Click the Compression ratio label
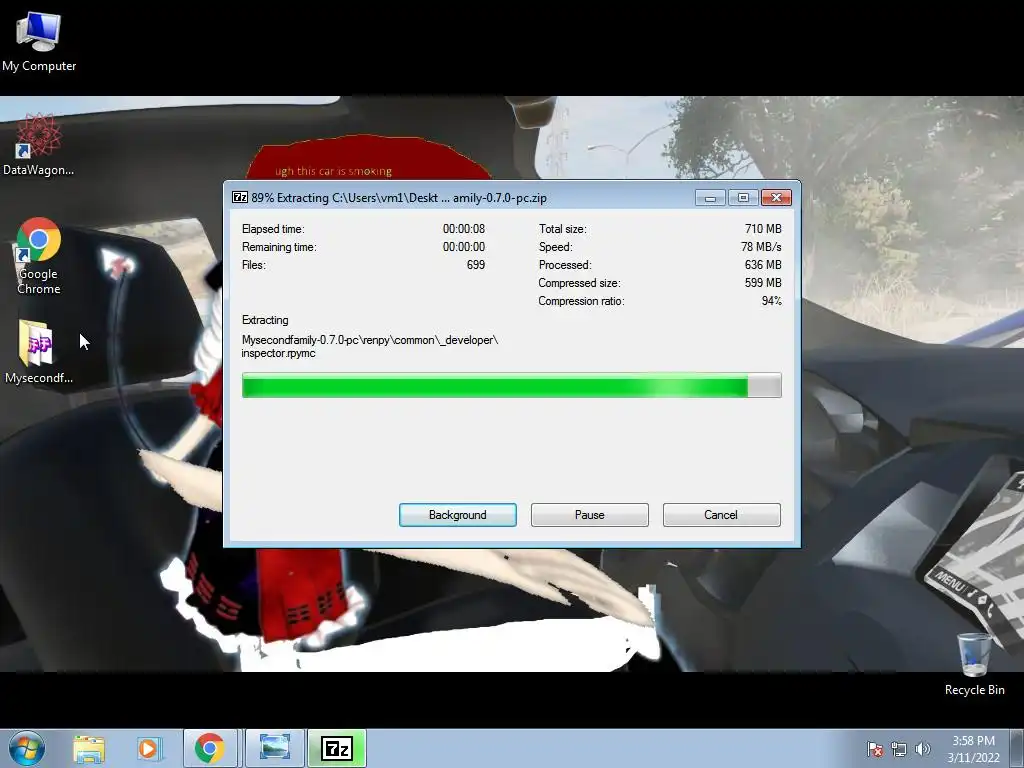Image resolution: width=1024 pixels, height=768 pixels. tap(581, 300)
